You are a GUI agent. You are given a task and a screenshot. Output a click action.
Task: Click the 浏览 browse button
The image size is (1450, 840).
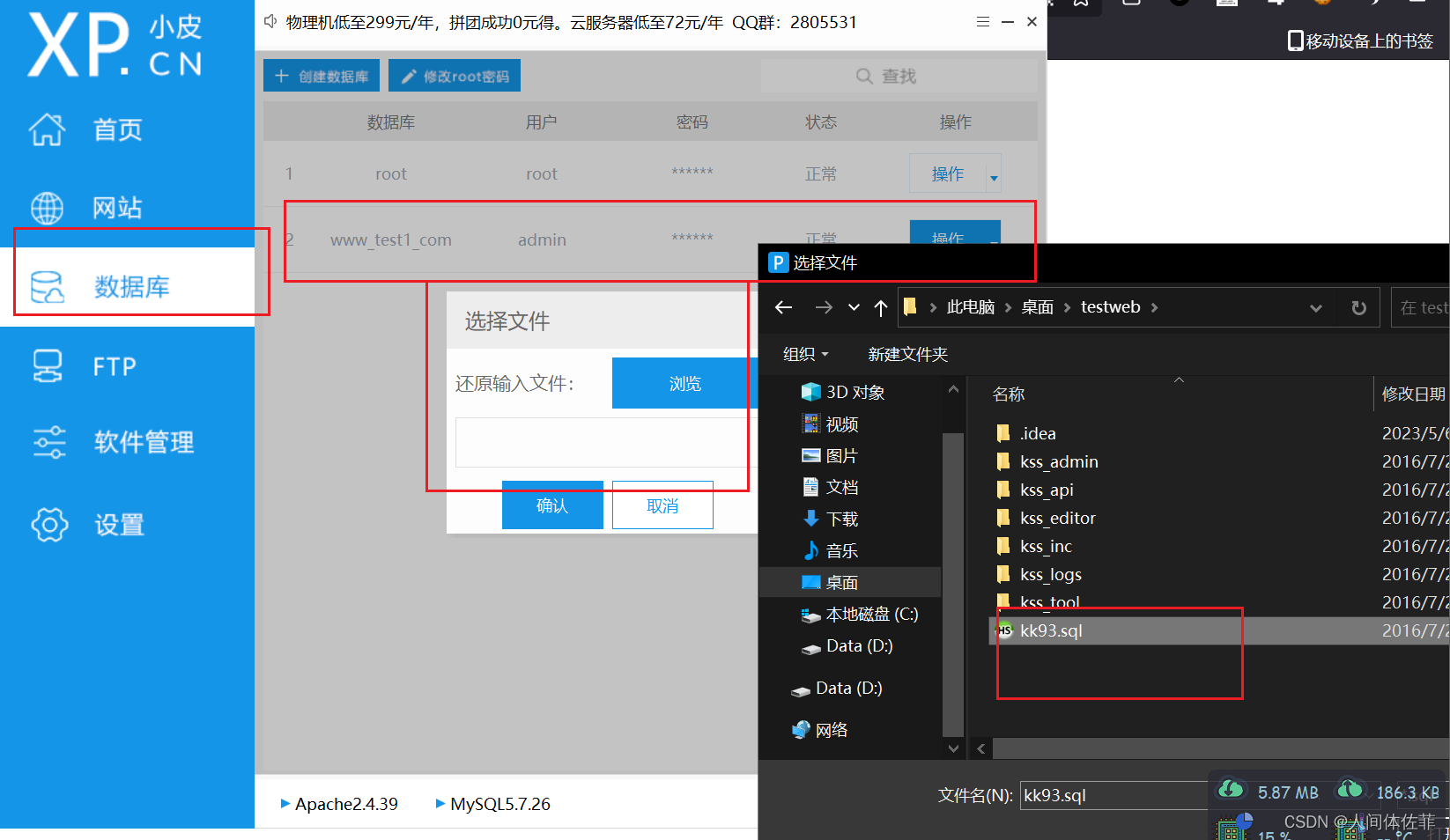pos(684,383)
